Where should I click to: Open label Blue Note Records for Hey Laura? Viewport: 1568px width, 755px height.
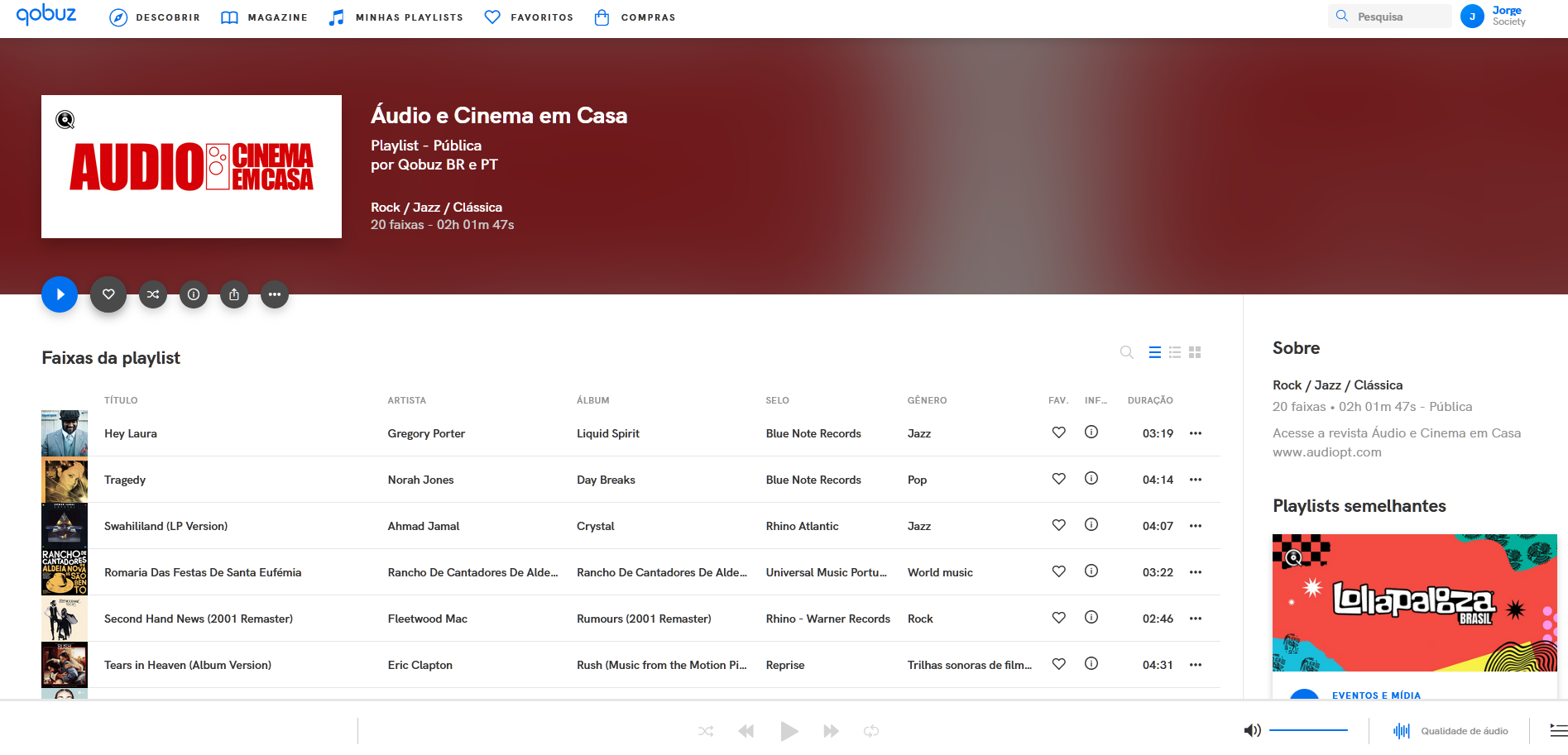pos(813,433)
